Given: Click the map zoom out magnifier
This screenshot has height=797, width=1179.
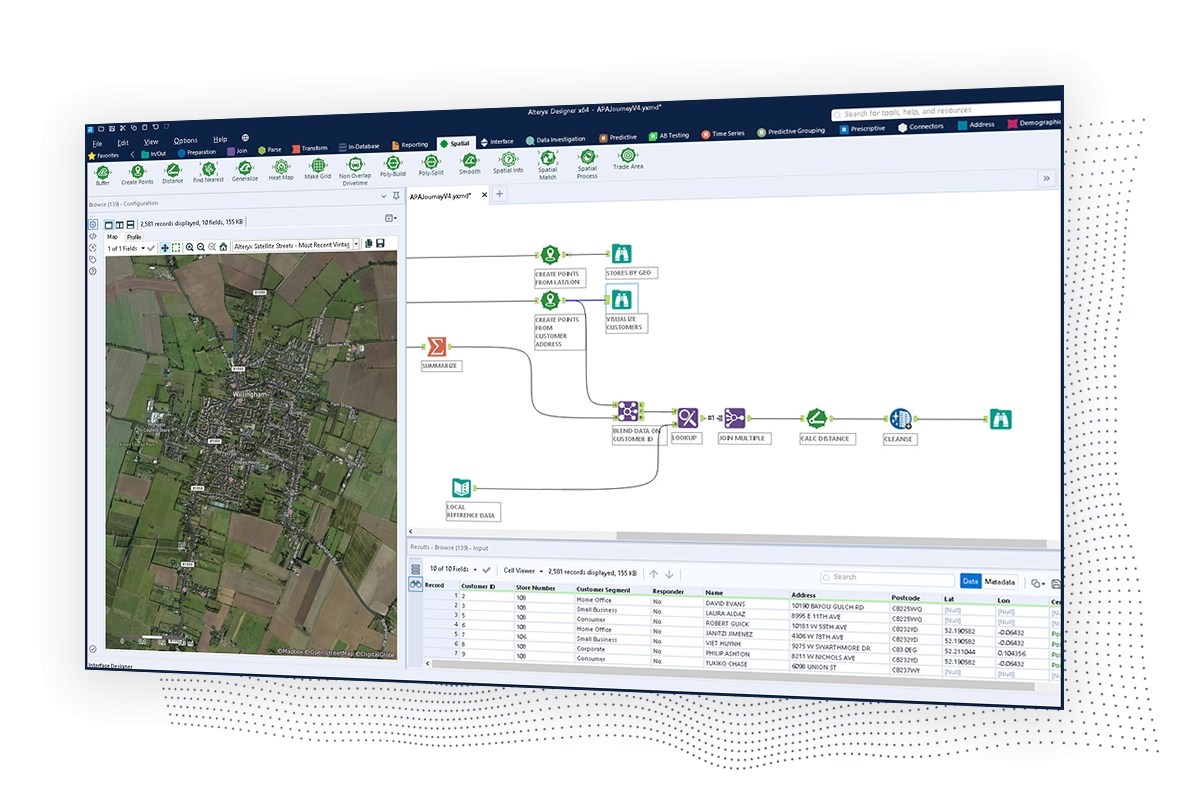Looking at the screenshot, I should [x=201, y=247].
